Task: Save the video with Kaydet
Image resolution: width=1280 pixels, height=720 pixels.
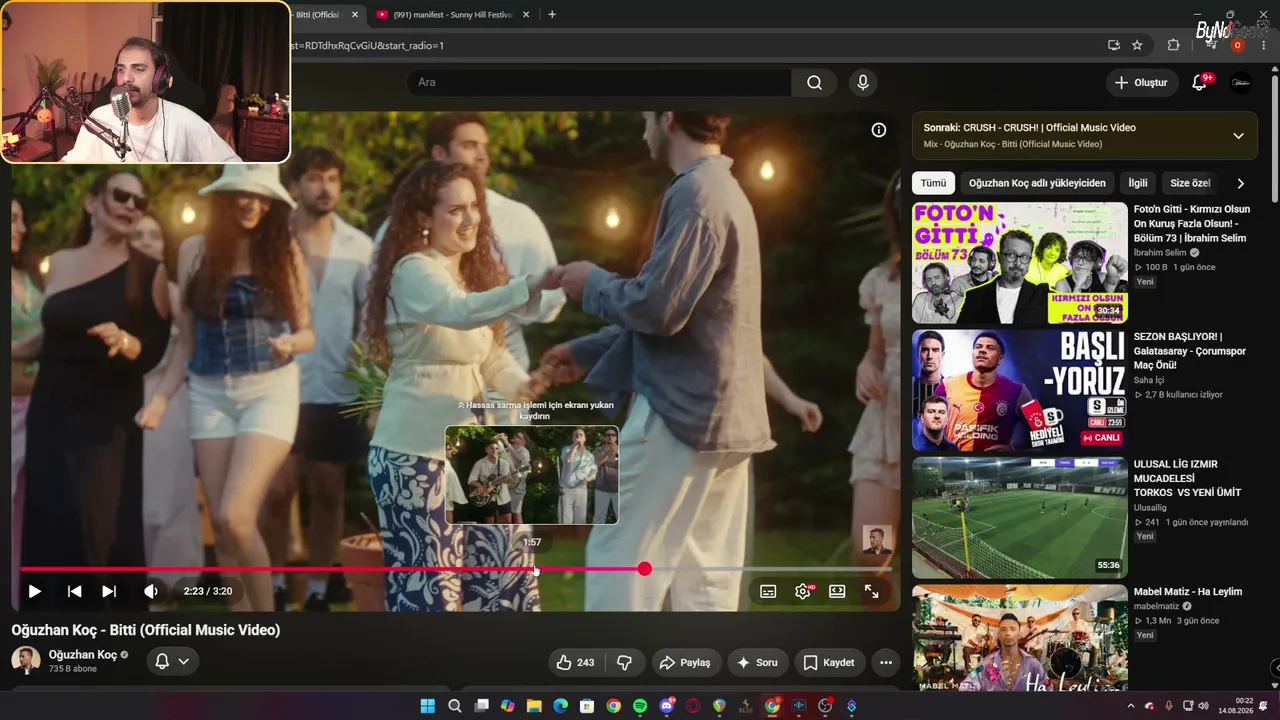Action: point(829,662)
